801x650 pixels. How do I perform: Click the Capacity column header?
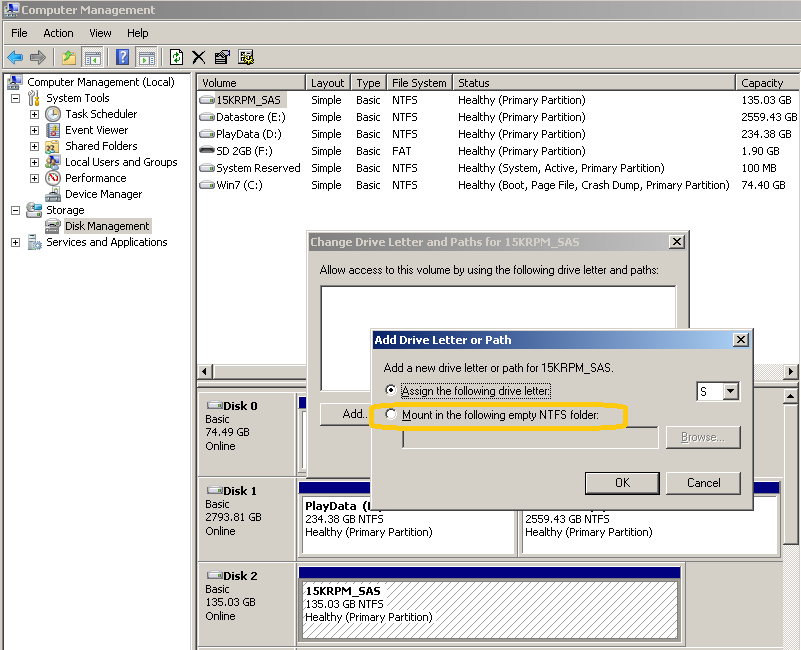pos(762,83)
